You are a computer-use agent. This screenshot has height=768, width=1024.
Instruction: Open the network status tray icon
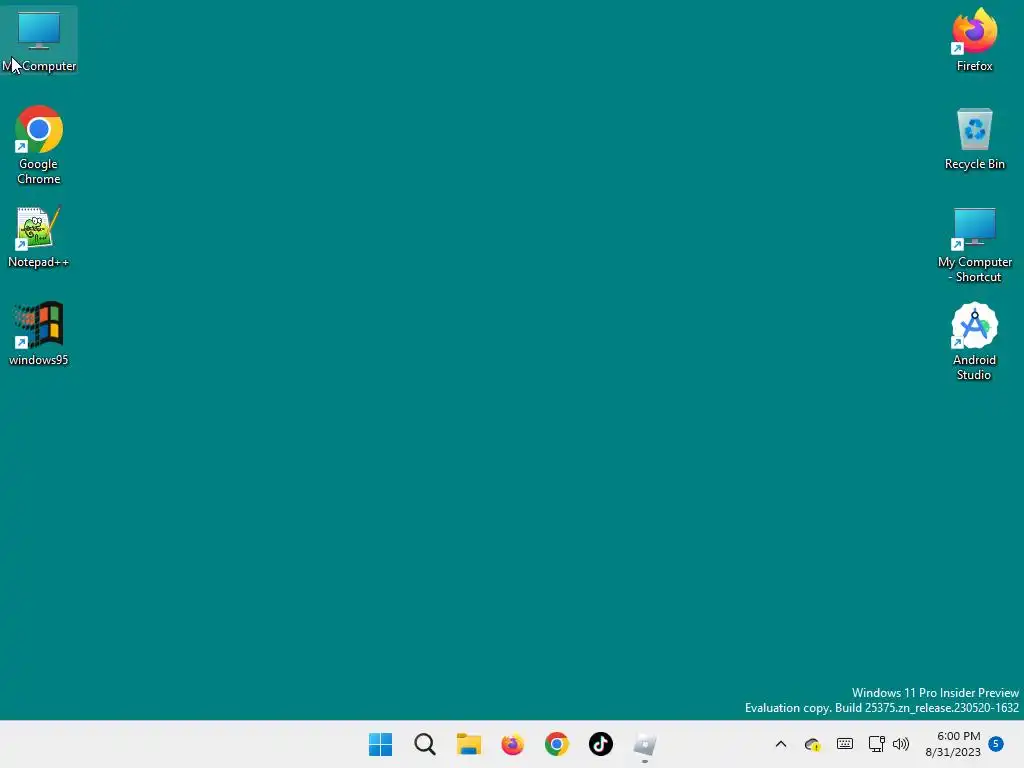click(x=876, y=744)
